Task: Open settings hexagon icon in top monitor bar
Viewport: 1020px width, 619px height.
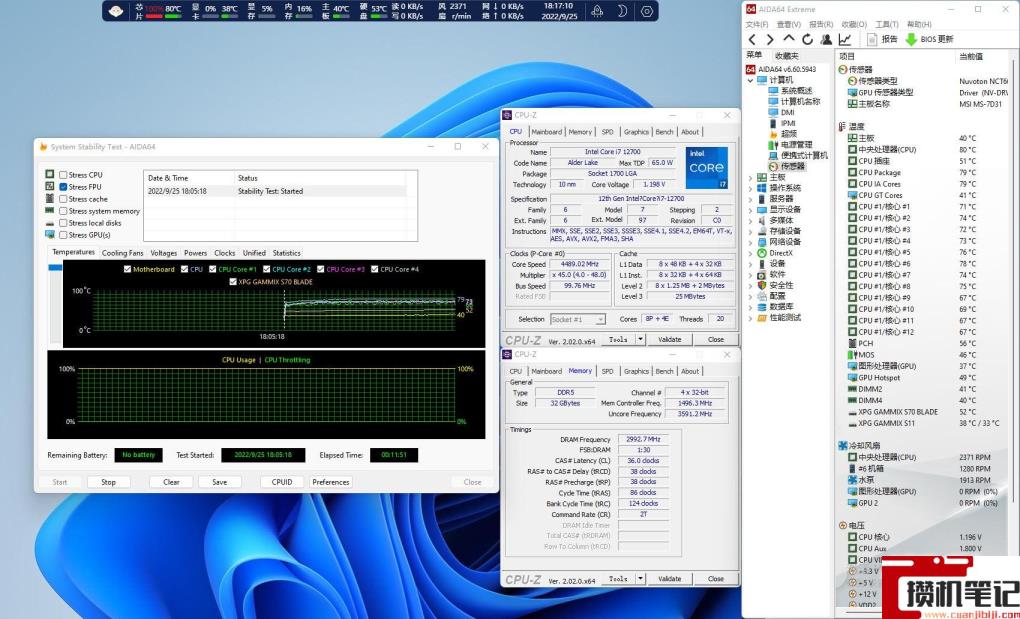Action: tap(647, 11)
